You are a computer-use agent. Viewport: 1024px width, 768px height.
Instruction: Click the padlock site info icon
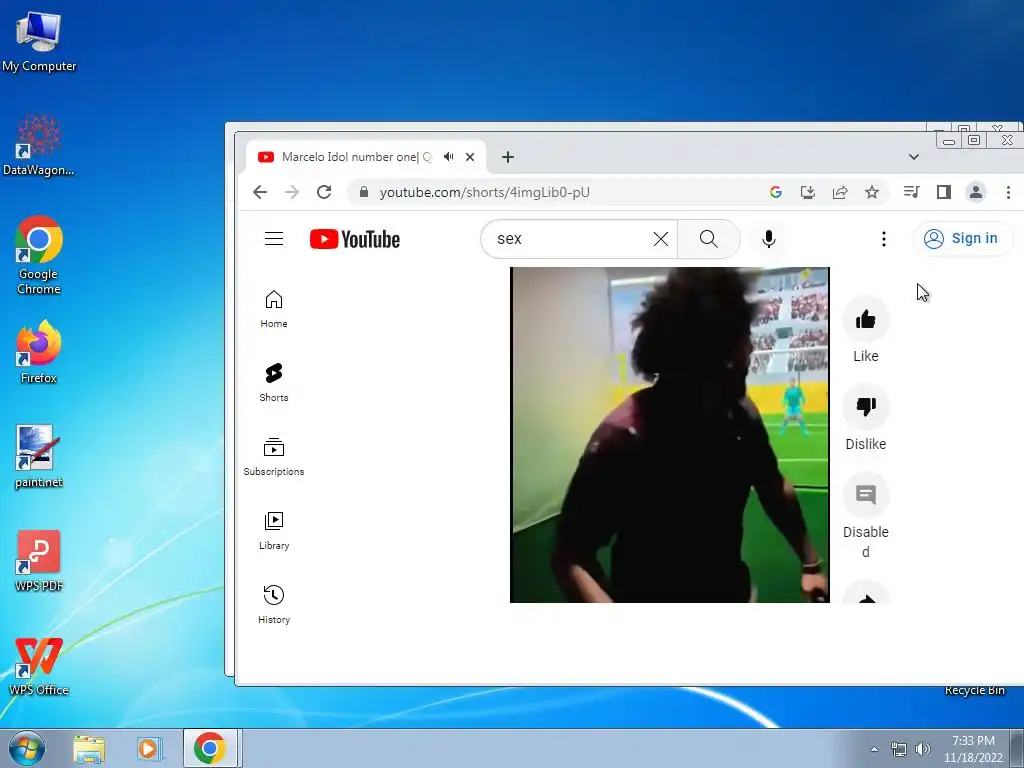click(364, 192)
